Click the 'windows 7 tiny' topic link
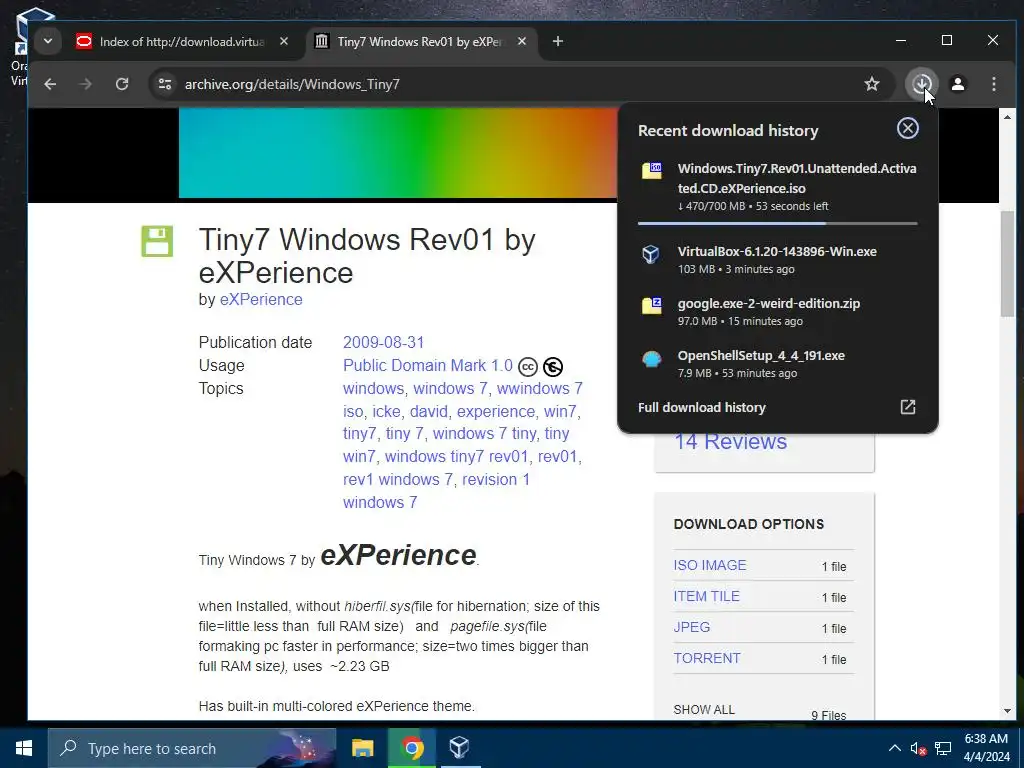The width and height of the screenshot is (1024, 768). (485, 434)
